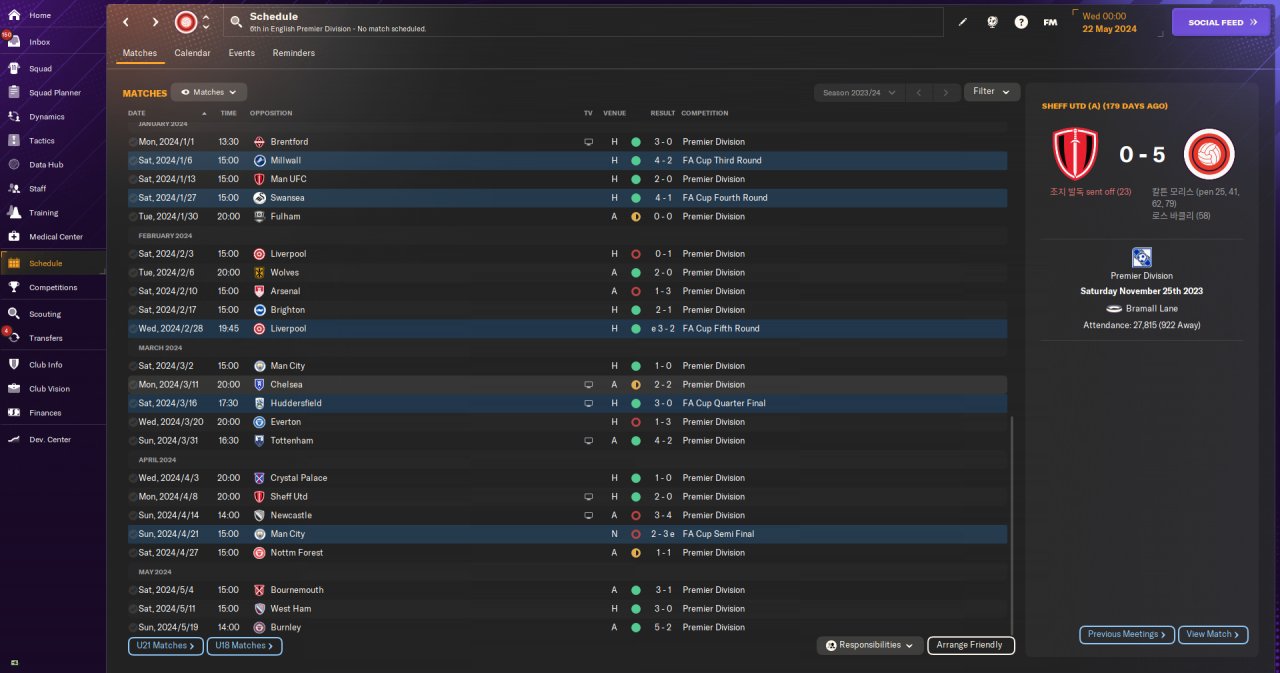Switch to the Calendar tab
1280x673 pixels.
tap(192, 53)
